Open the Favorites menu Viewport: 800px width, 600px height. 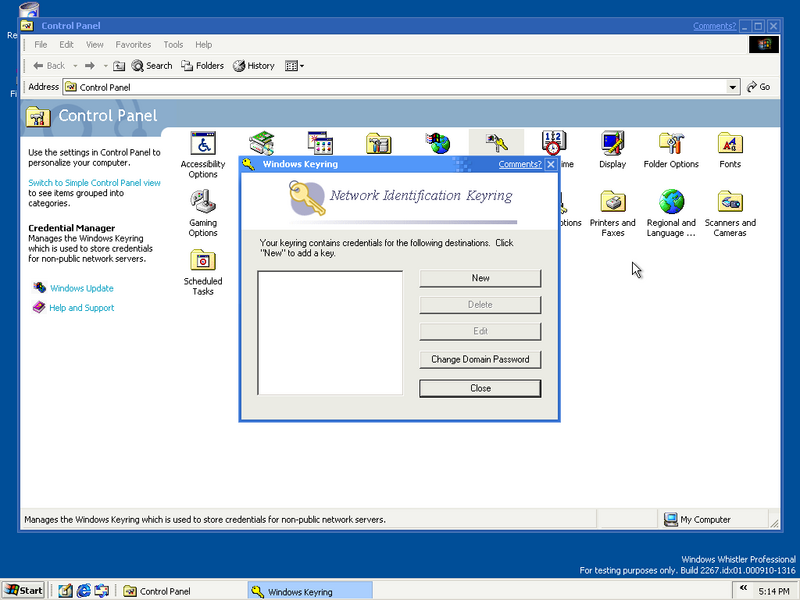pos(133,45)
